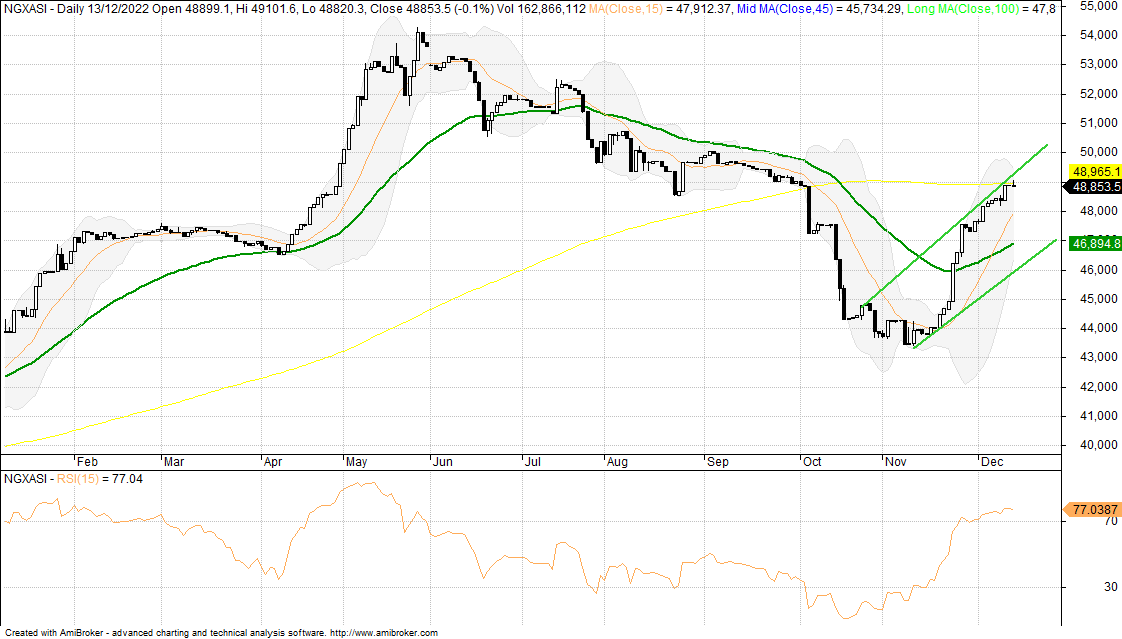This screenshot has height=639, width=1122.
Task: Click the 52,000 price axis label
Action: (x=1098, y=94)
